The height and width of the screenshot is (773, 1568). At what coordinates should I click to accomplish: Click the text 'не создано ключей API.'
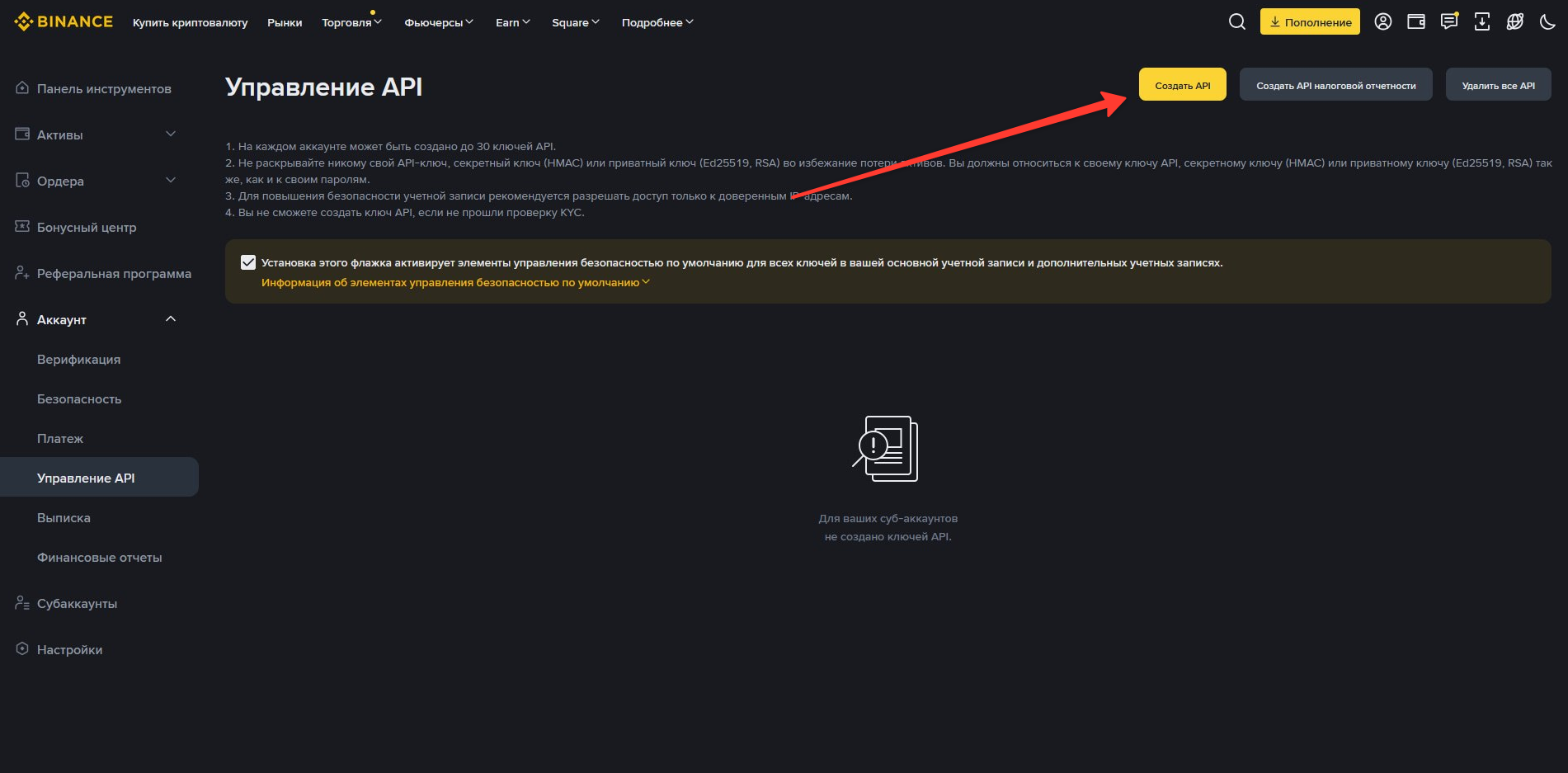pos(888,536)
